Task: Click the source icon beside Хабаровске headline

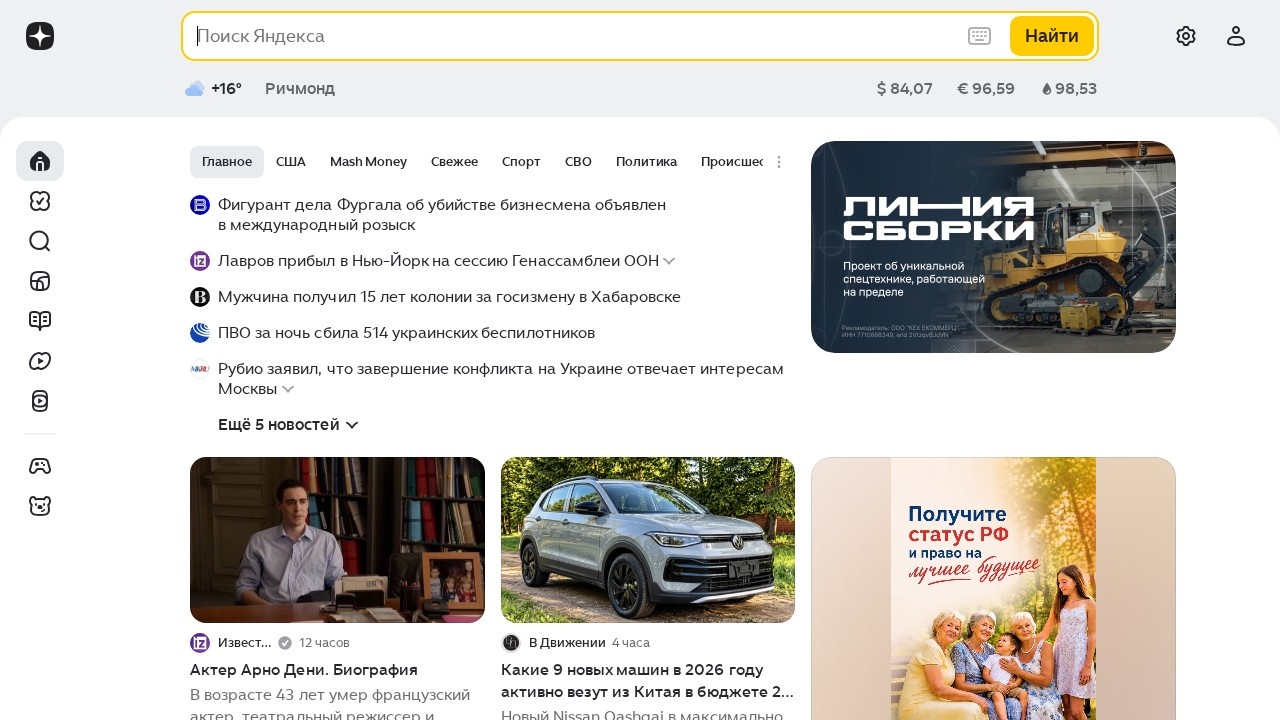Action: [200, 297]
